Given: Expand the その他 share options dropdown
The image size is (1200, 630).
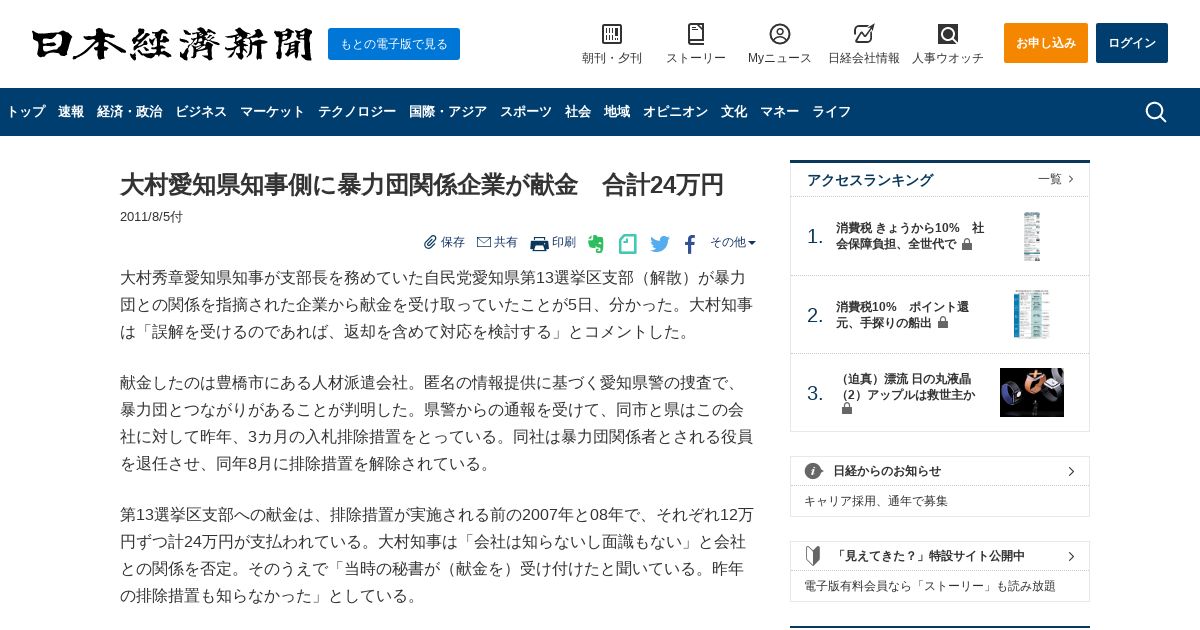Looking at the screenshot, I should (x=733, y=242).
